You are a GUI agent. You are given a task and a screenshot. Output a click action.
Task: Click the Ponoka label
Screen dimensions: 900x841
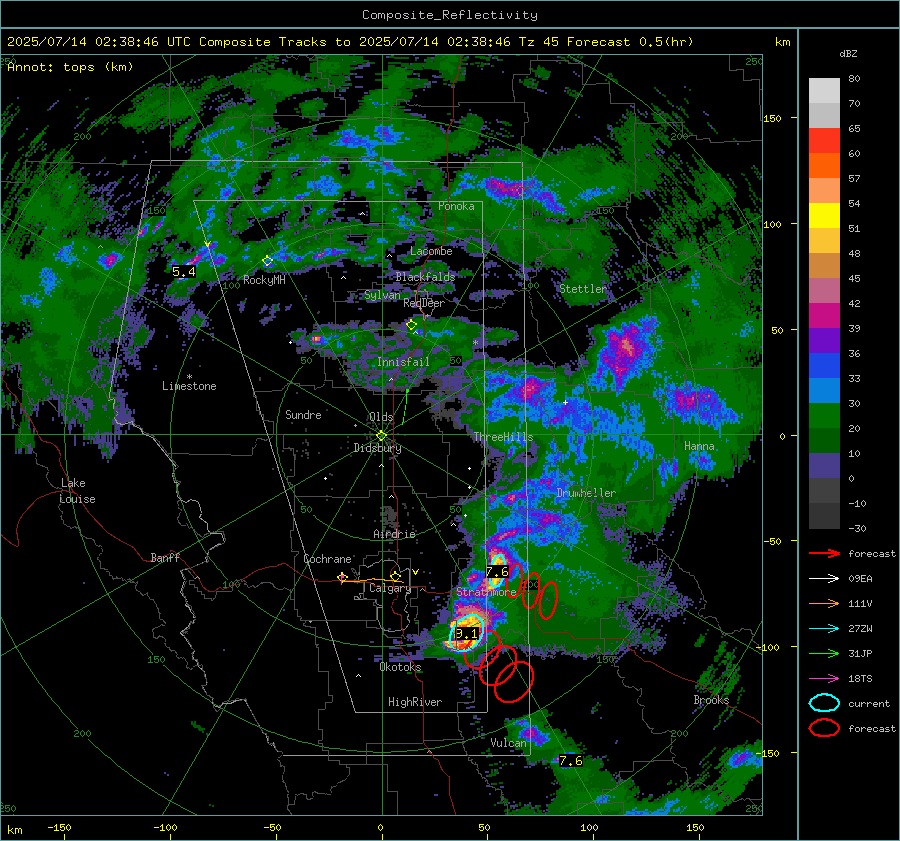456,206
